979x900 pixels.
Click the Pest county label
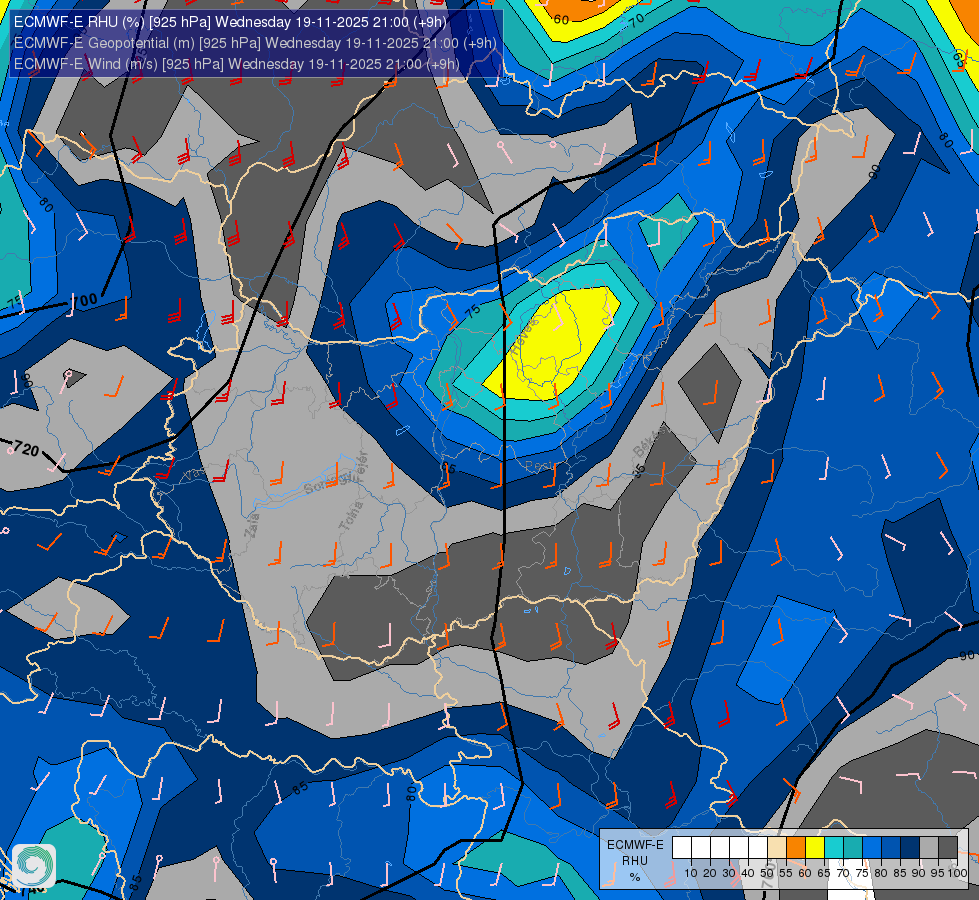coord(538,467)
